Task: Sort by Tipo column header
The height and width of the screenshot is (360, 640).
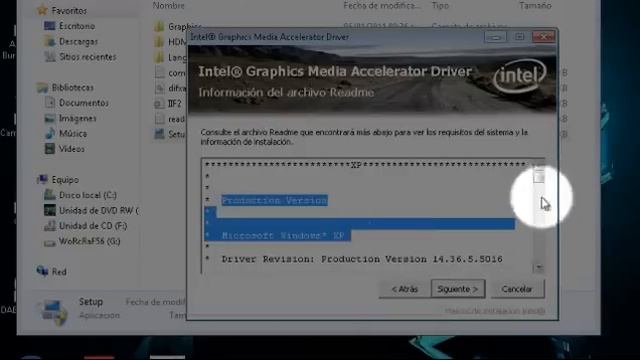Action: [440, 6]
